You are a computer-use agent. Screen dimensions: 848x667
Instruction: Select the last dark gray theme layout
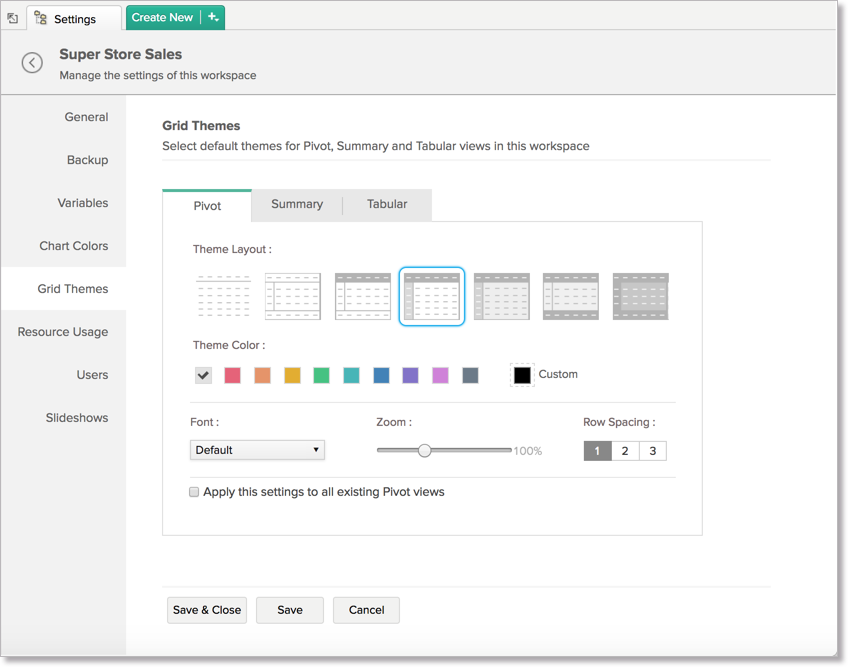click(x=640, y=296)
